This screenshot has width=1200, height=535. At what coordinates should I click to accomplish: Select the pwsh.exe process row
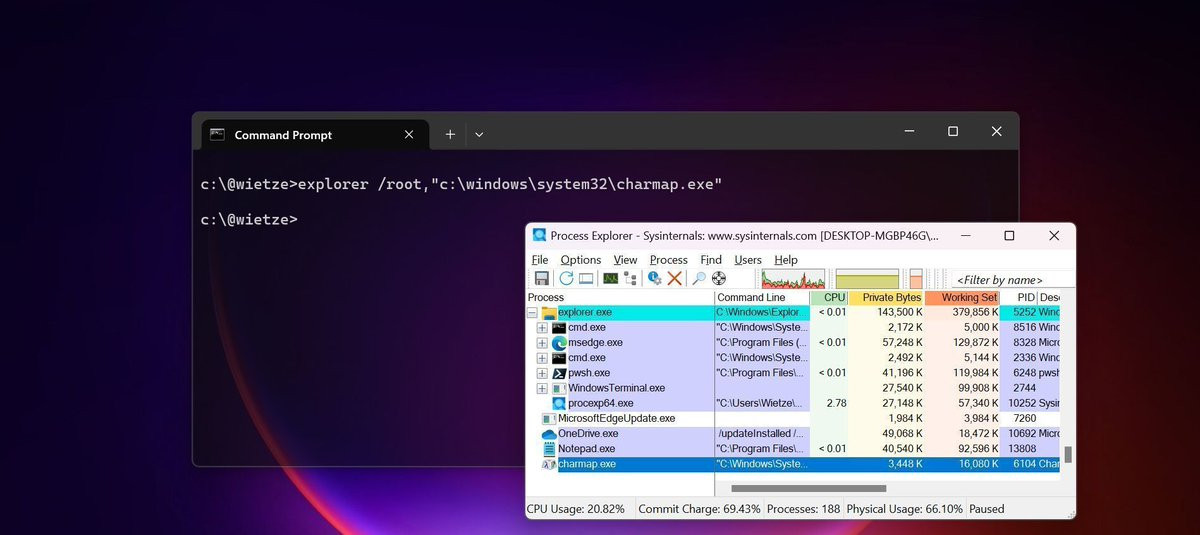tap(794, 373)
